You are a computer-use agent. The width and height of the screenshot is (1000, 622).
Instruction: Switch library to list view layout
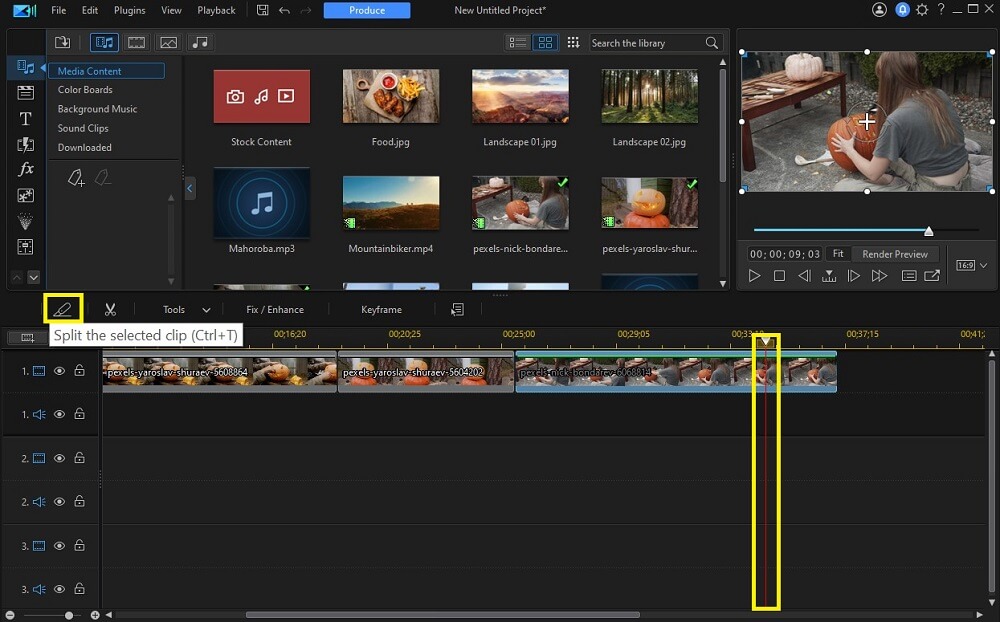tap(518, 42)
